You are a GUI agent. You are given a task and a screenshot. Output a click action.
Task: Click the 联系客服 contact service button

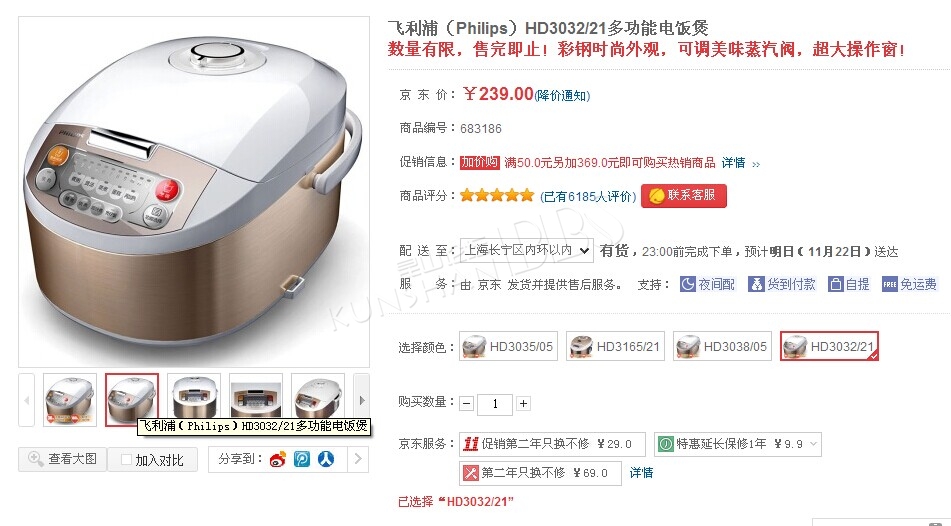click(684, 195)
